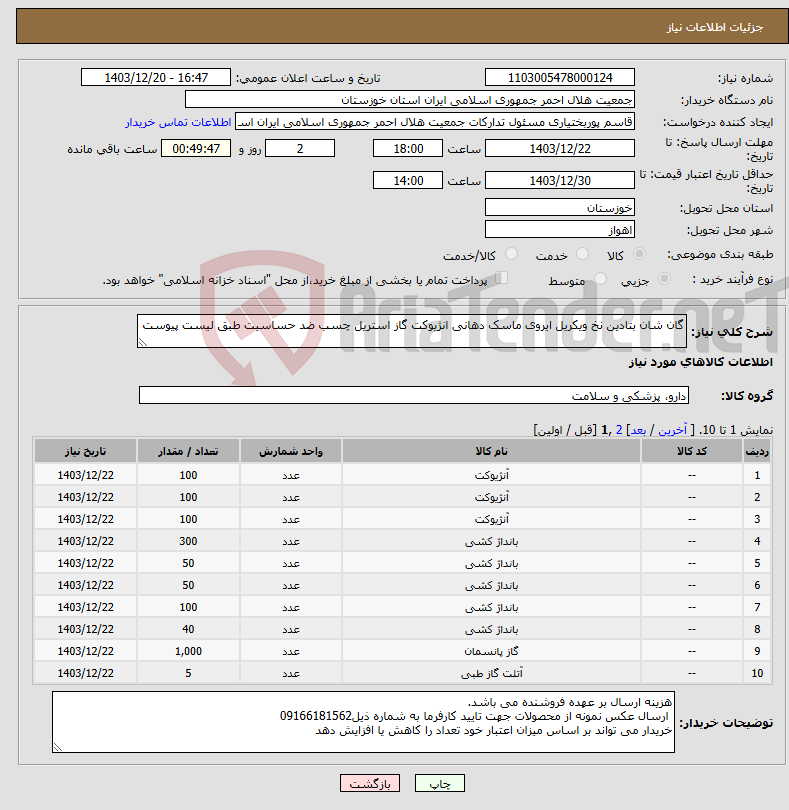Click the need number field 1103005478000124
The height and width of the screenshot is (810, 789).
click(x=560, y=77)
